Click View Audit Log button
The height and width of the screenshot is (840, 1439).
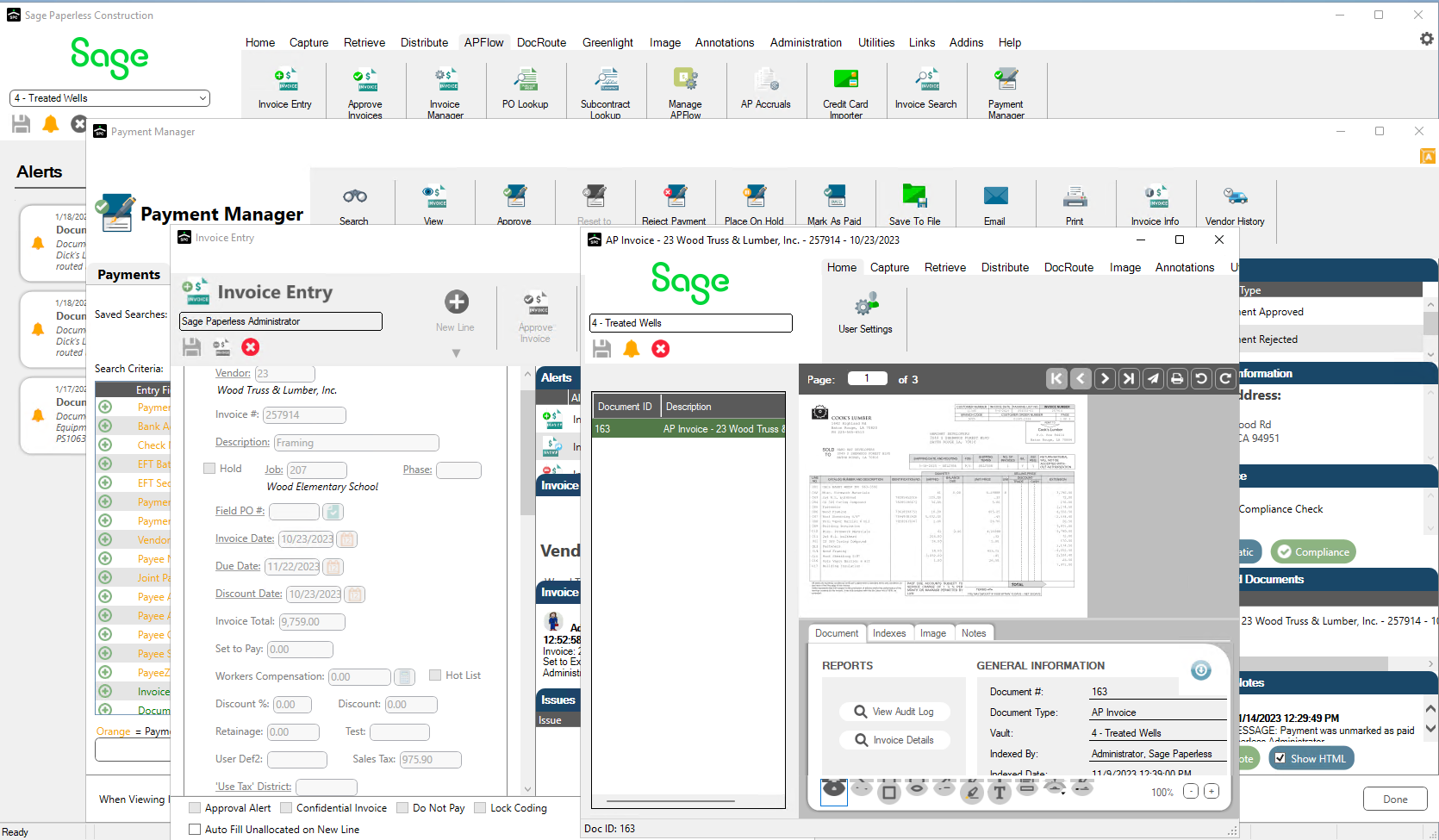895,712
